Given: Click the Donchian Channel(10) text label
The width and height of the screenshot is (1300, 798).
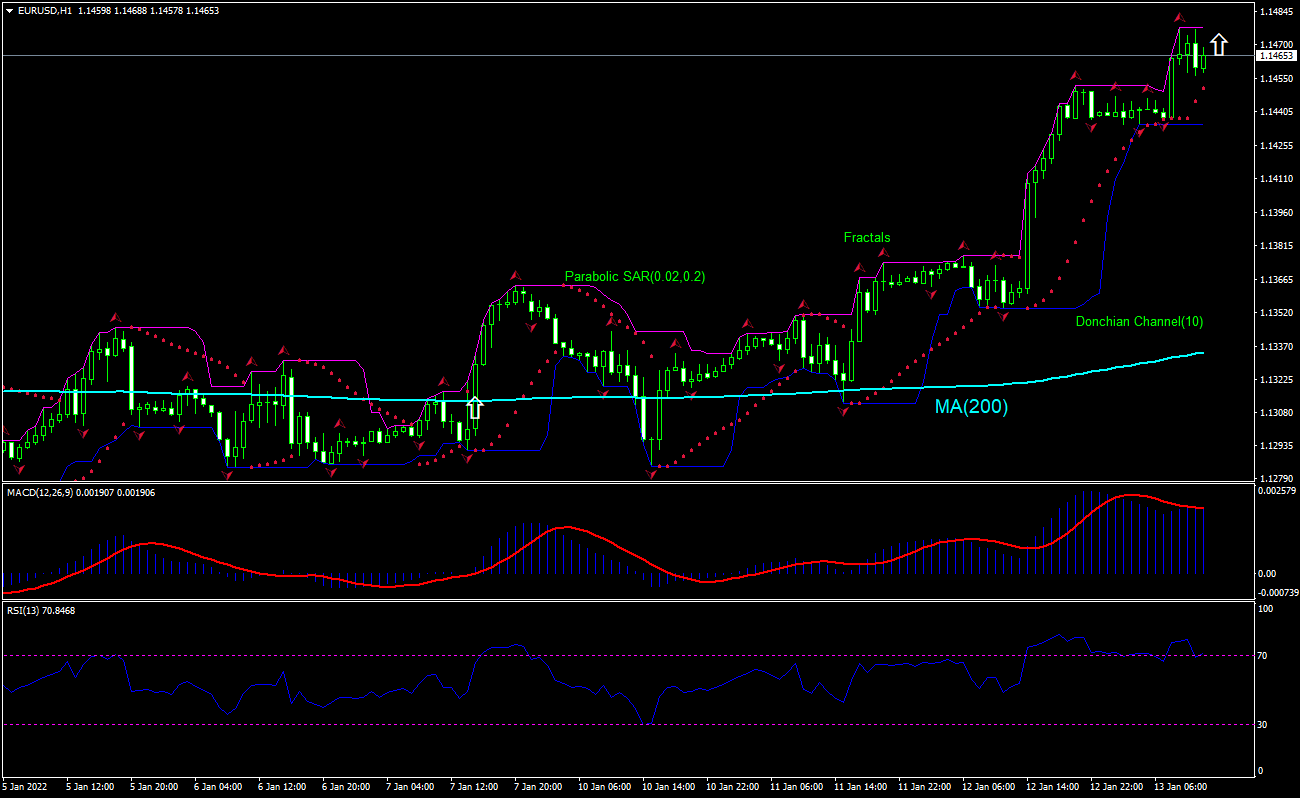Looking at the screenshot, I should pos(1139,322).
